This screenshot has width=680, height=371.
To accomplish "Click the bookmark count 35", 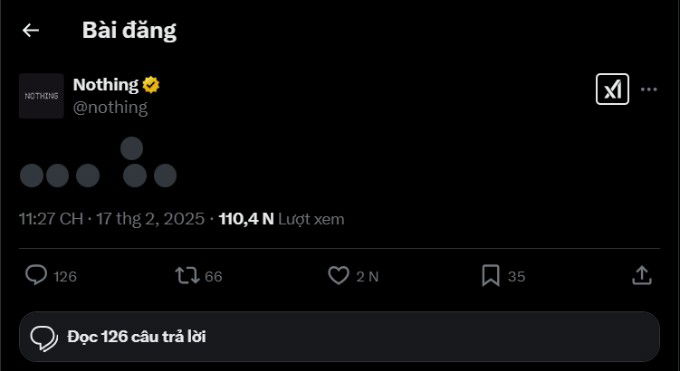I will coord(517,276).
